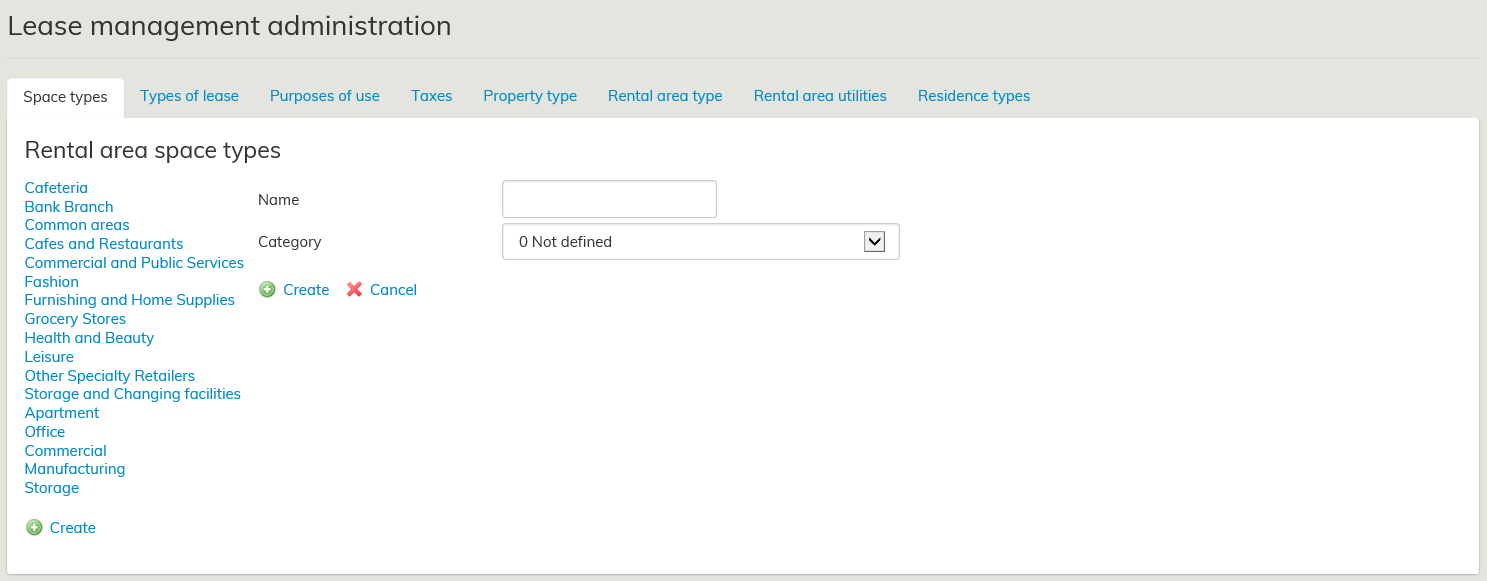This screenshot has width=1487, height=581.
Task: Choose the Manufacturing space type
Action: tap(75, 469)
